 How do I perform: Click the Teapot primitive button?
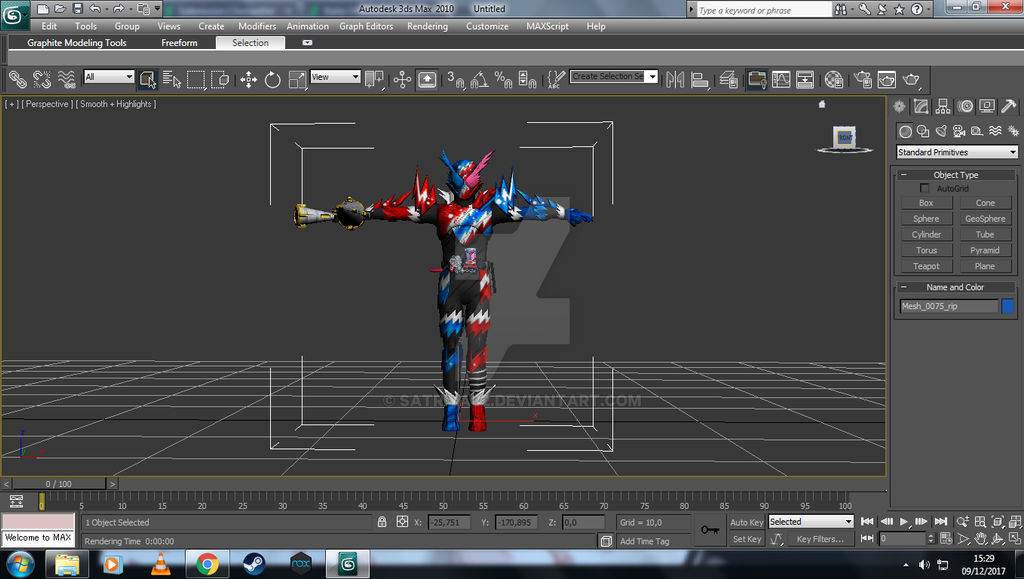click(926, 266)
